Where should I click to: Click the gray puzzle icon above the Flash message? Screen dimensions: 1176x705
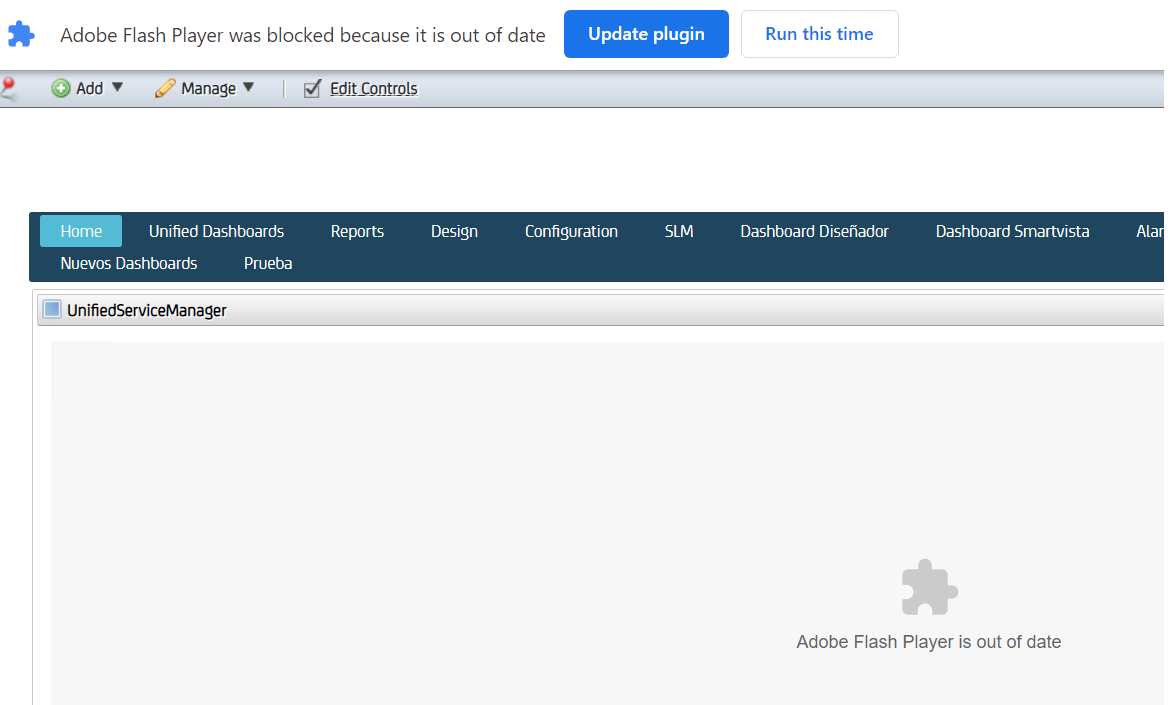coord(928,587)
